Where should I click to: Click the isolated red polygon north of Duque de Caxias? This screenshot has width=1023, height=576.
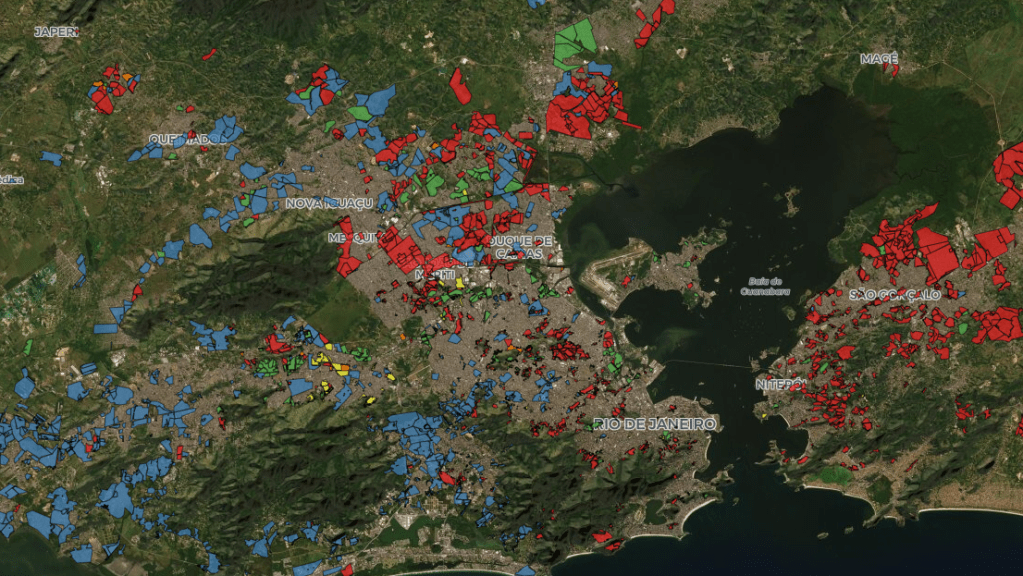point(460,87)
